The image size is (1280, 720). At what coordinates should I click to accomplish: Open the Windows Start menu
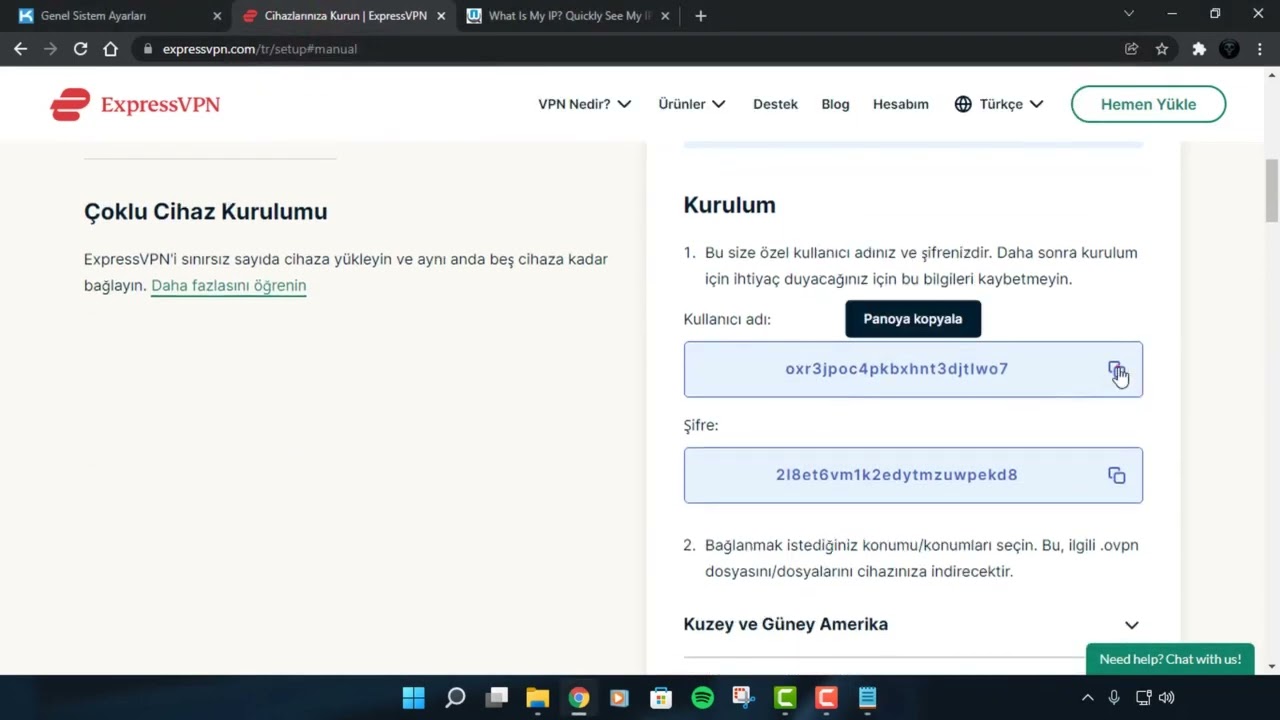pyautogui.click(x=413, y=698)
